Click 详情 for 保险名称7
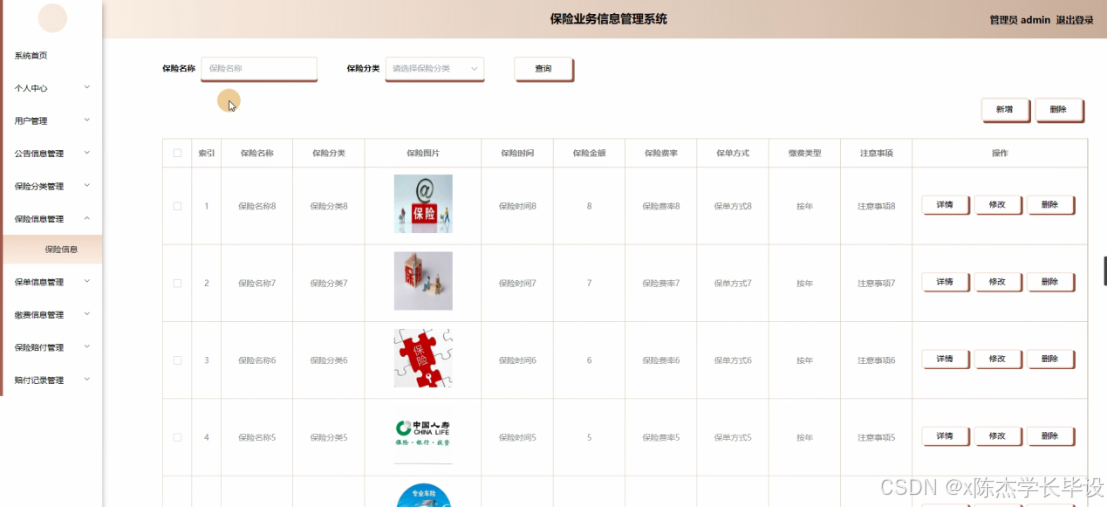 945,282
